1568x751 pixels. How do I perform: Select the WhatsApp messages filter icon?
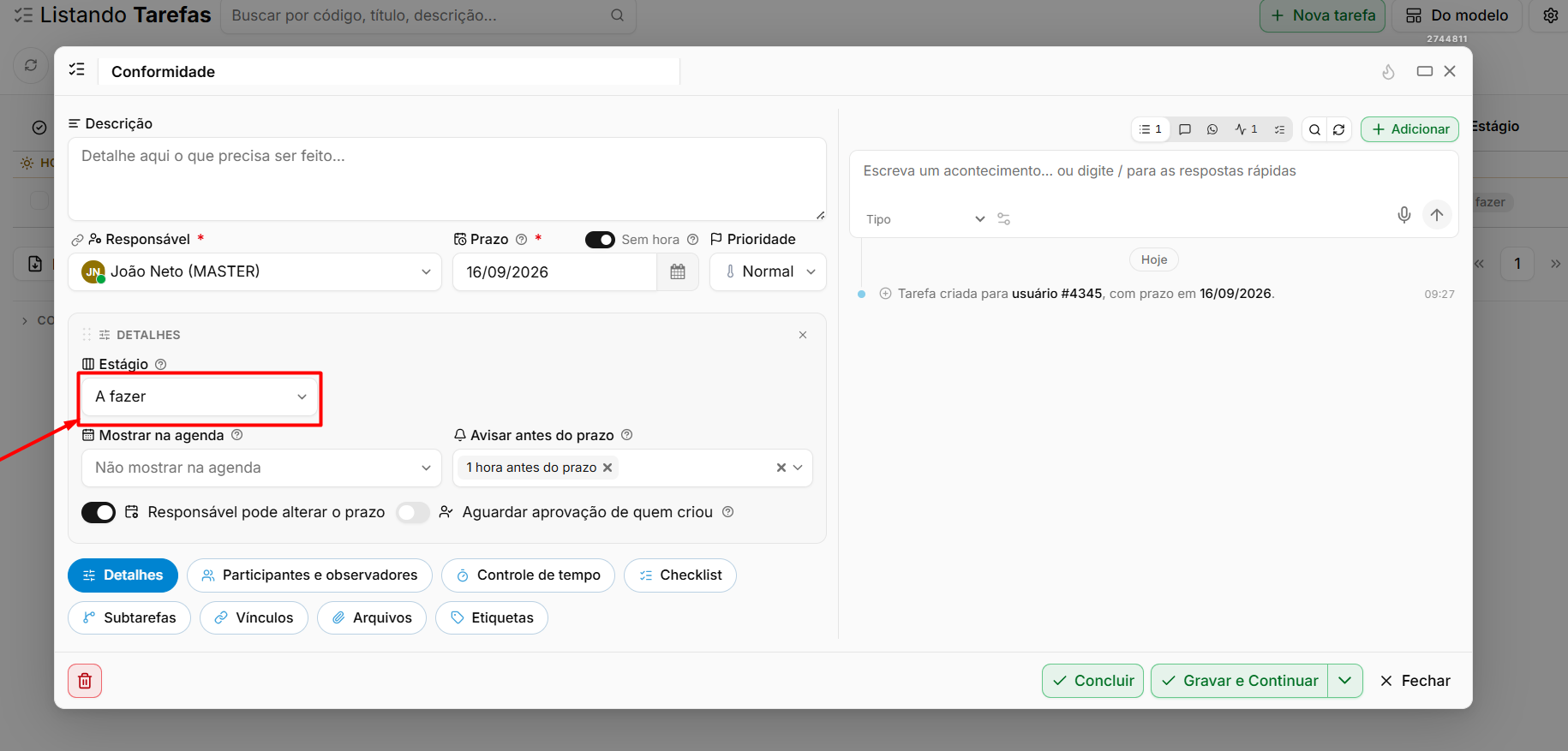coord(1212,129)
